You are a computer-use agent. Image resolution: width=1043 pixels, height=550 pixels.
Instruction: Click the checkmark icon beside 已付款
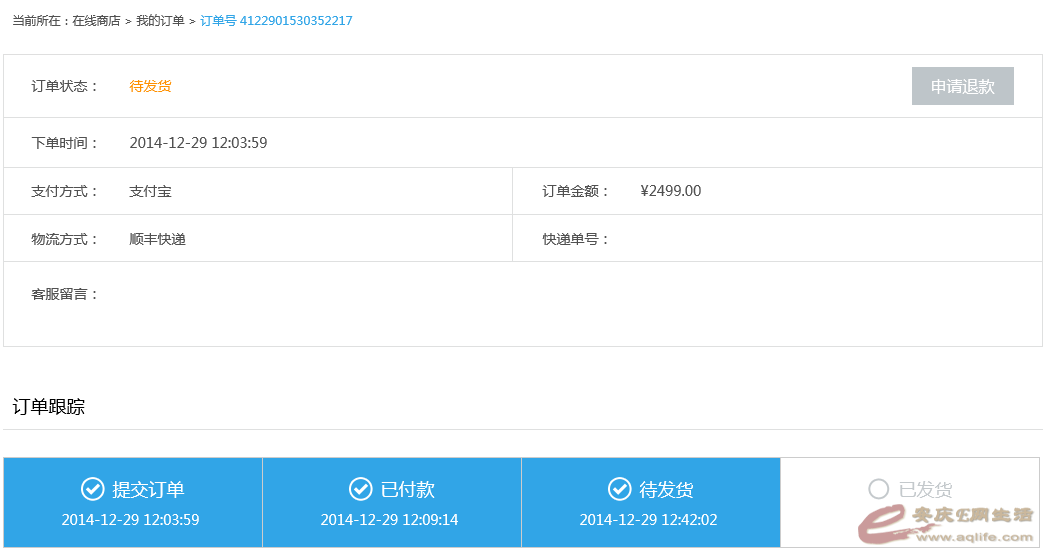click(x=360, y=489)
